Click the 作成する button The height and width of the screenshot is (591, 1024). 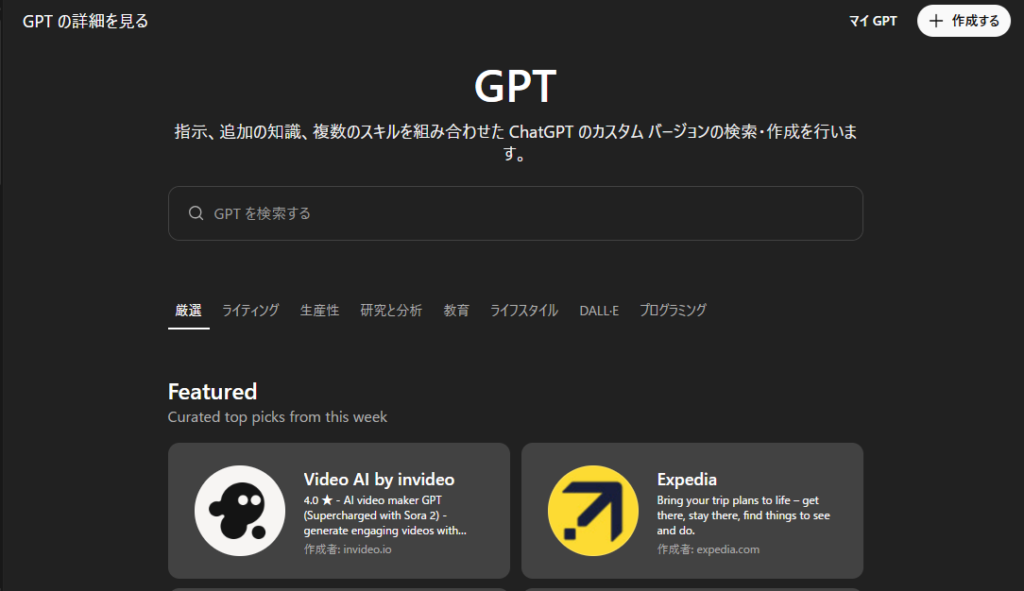963,20
